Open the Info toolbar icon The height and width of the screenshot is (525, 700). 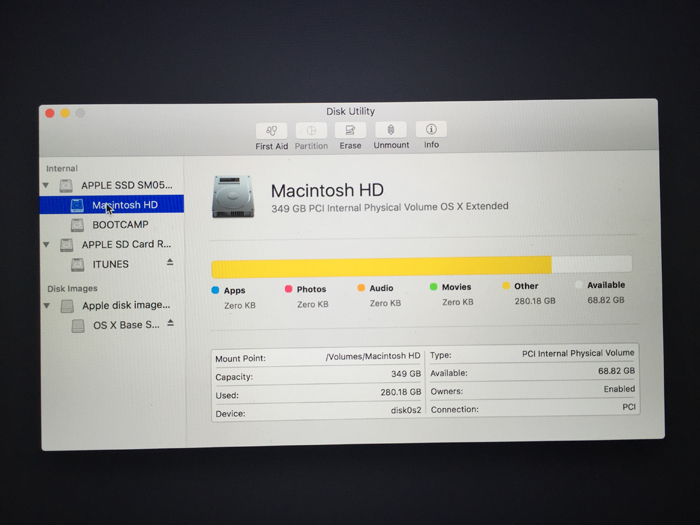[x=431, y=130]
